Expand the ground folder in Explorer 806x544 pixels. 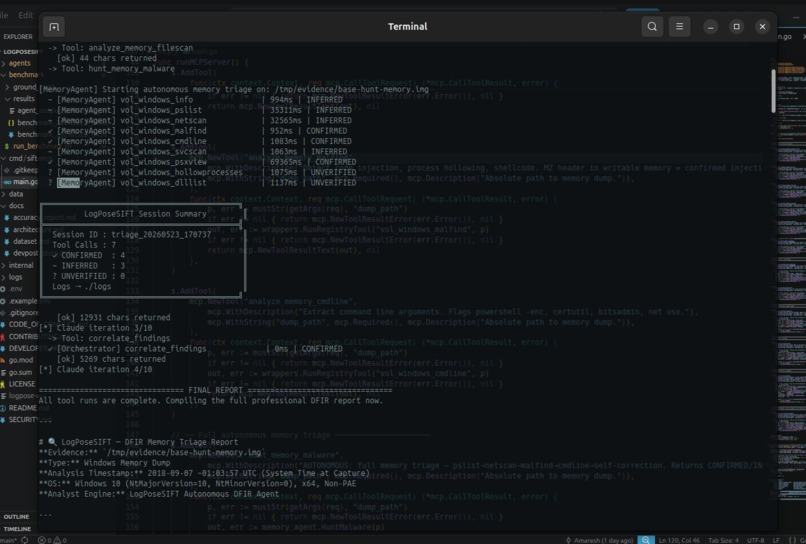click(x=21, y=87)
